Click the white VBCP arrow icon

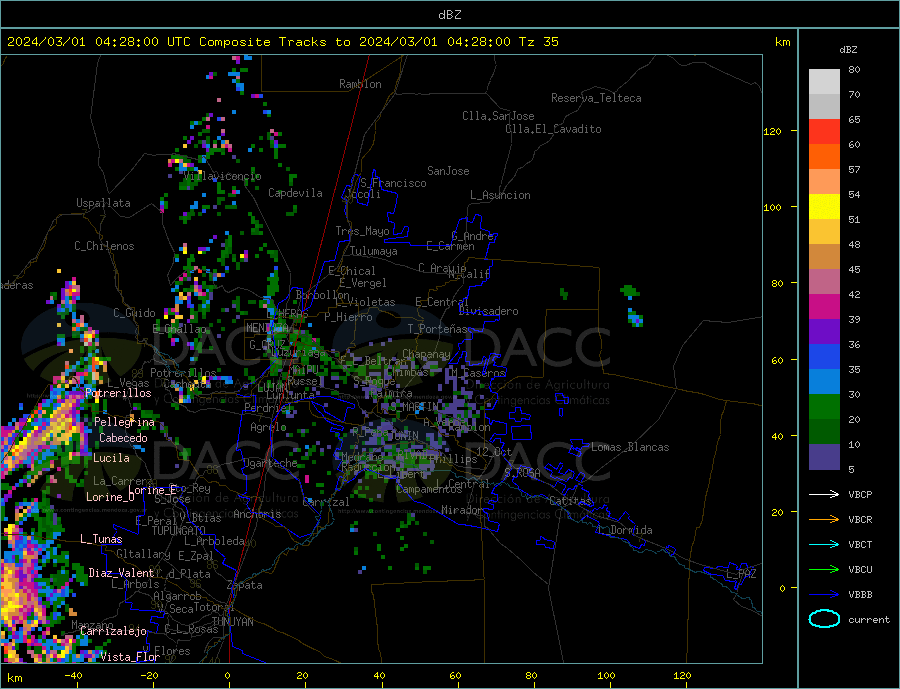coord(824,494)
